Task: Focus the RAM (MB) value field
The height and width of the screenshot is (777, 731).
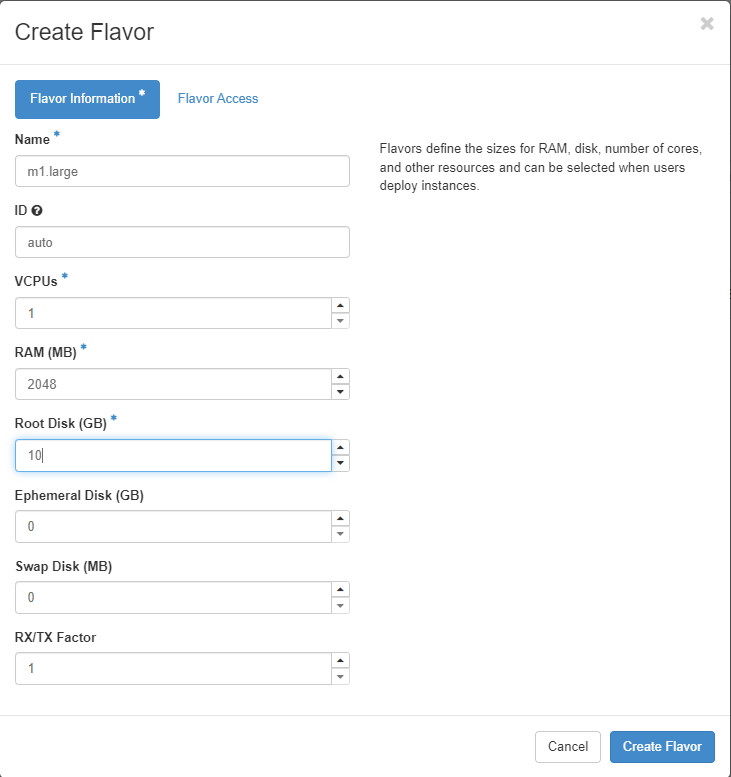Action: 173,385
